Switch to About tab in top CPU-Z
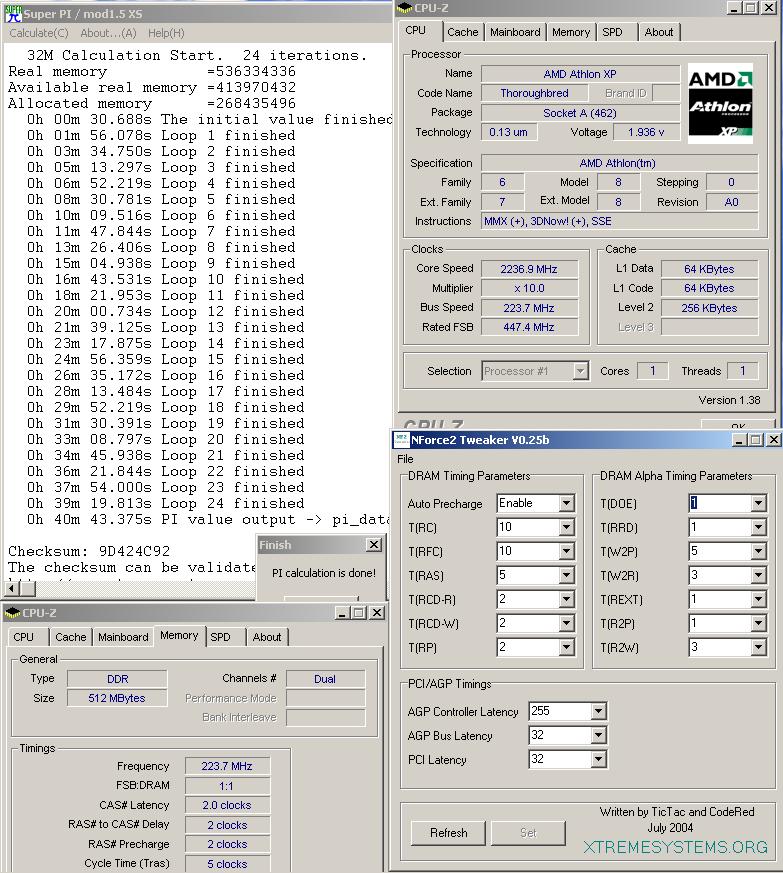Image resolution: width=783 pixels, height=873 pixels. click(659, 32)
